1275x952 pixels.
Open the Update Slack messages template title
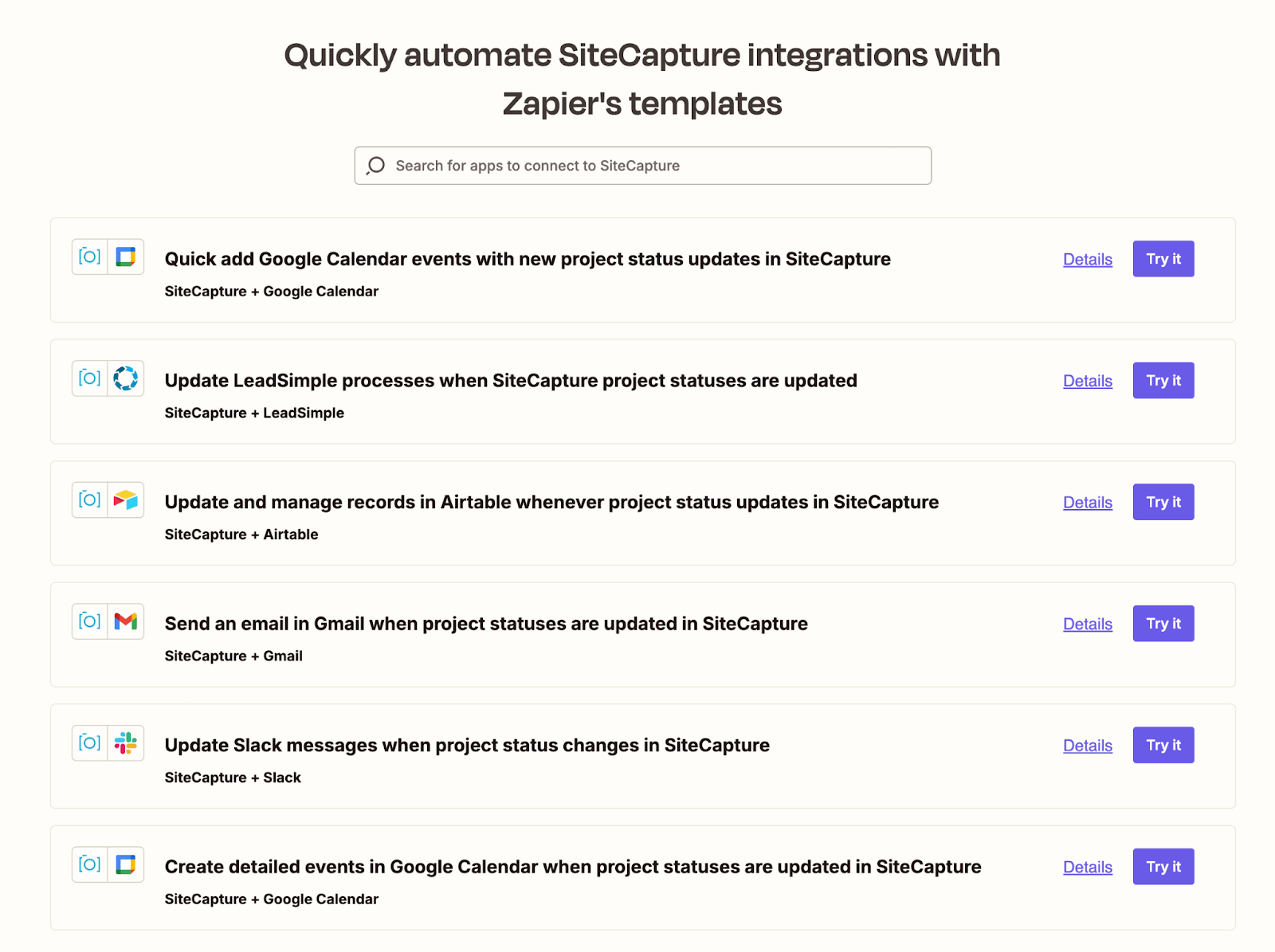pos(467,746)
